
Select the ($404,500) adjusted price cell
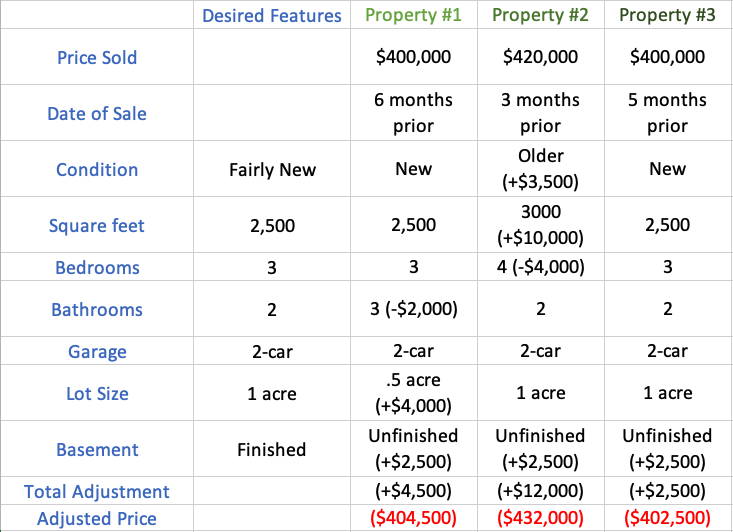[414, 518]
